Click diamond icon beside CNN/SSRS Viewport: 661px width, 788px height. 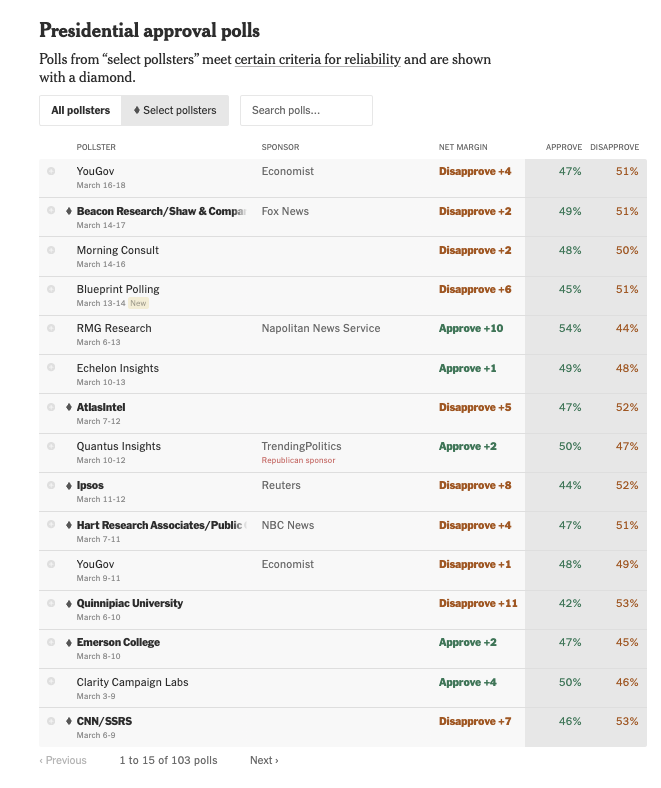[69, 721]
